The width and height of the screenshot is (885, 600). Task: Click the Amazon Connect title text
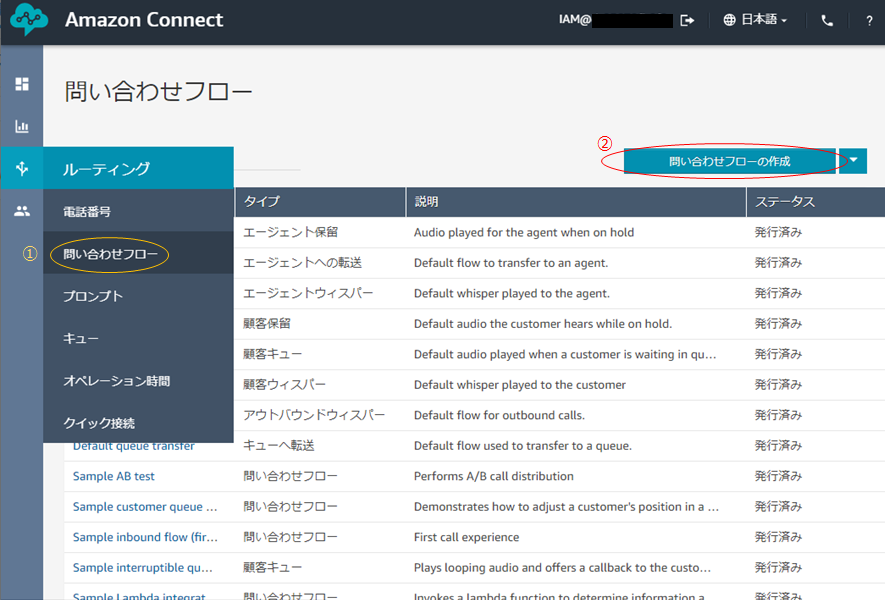[x=144, y=20]
